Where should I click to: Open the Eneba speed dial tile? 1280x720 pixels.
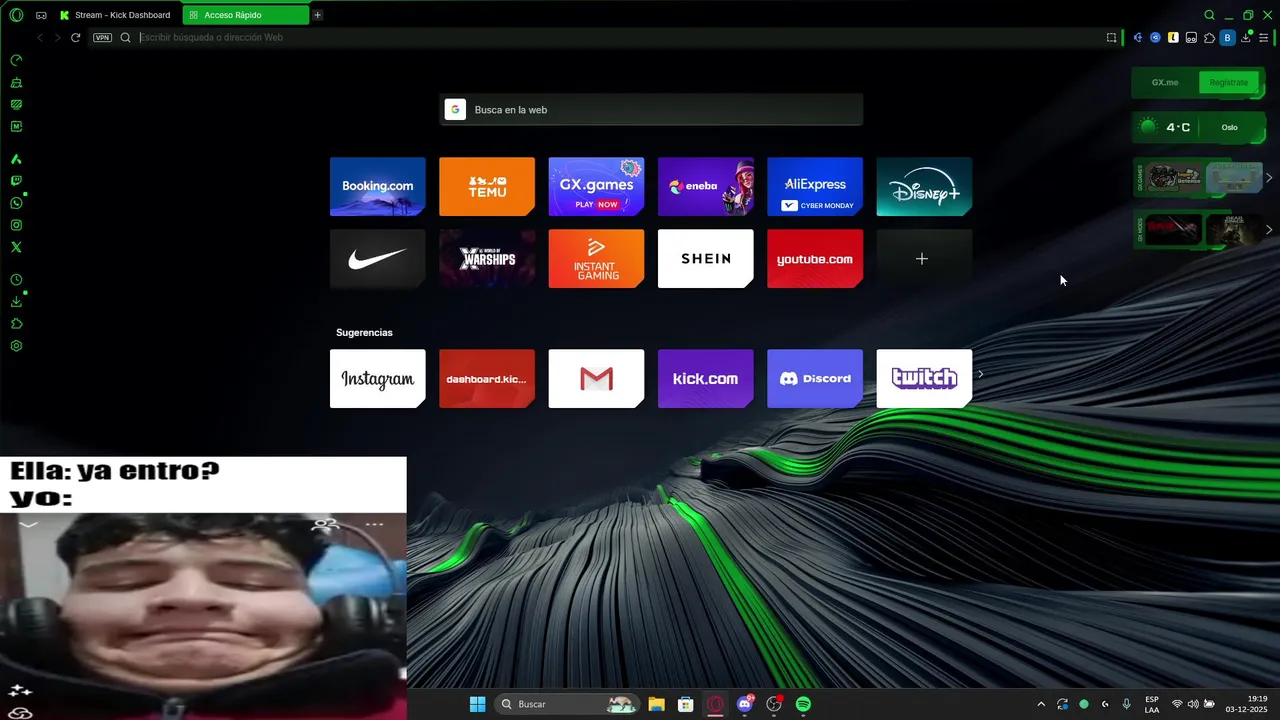[x=705, y=186]
